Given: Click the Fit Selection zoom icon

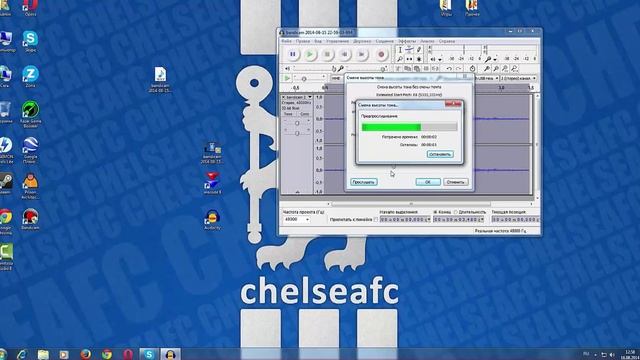Looking at the screenshot, I should [505, 69].
